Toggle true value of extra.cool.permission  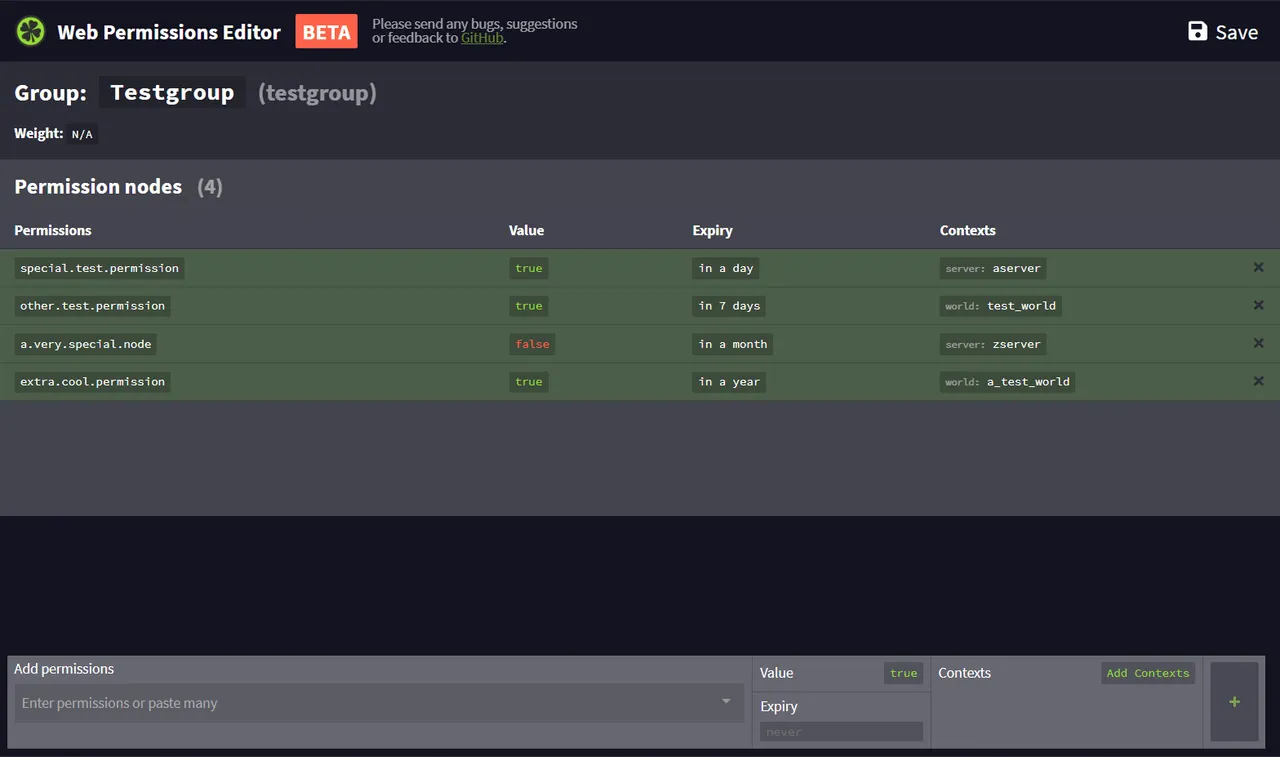tap(529, 382)
